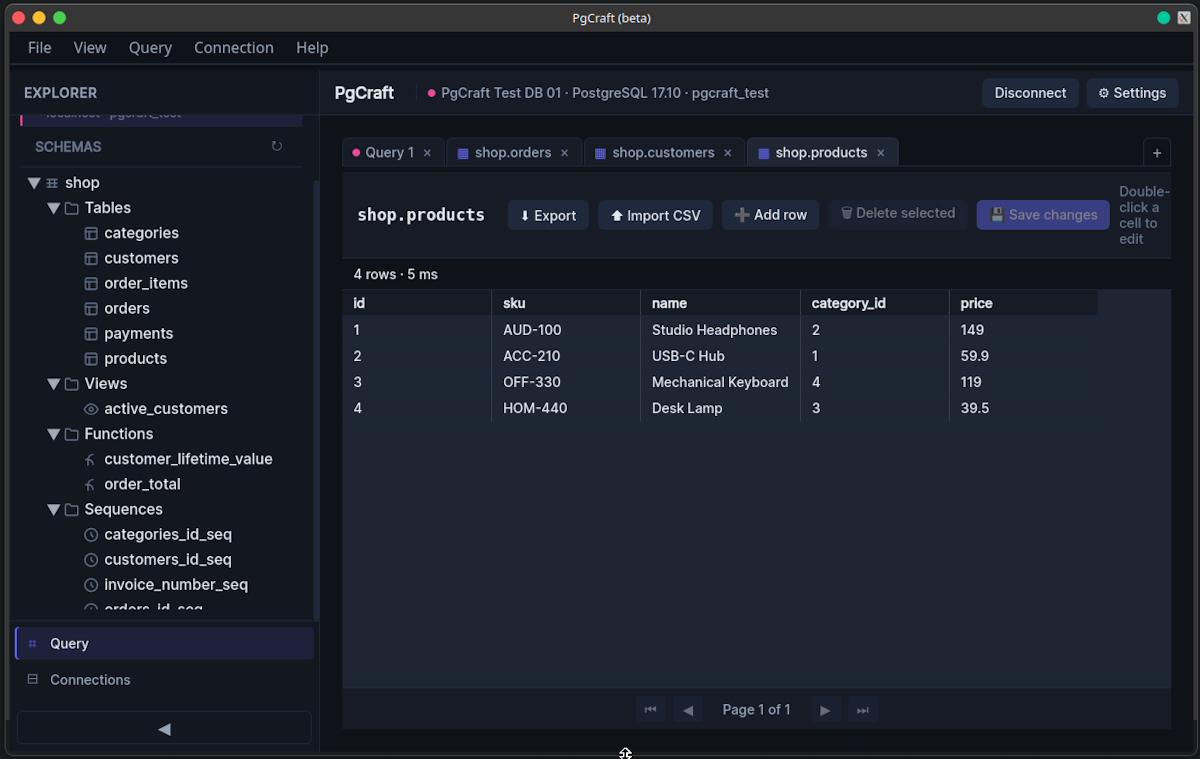Select Query in the sidebar navigation
Image resolution: width=1200 pixels, height=759 pixels.
[165, 644]
